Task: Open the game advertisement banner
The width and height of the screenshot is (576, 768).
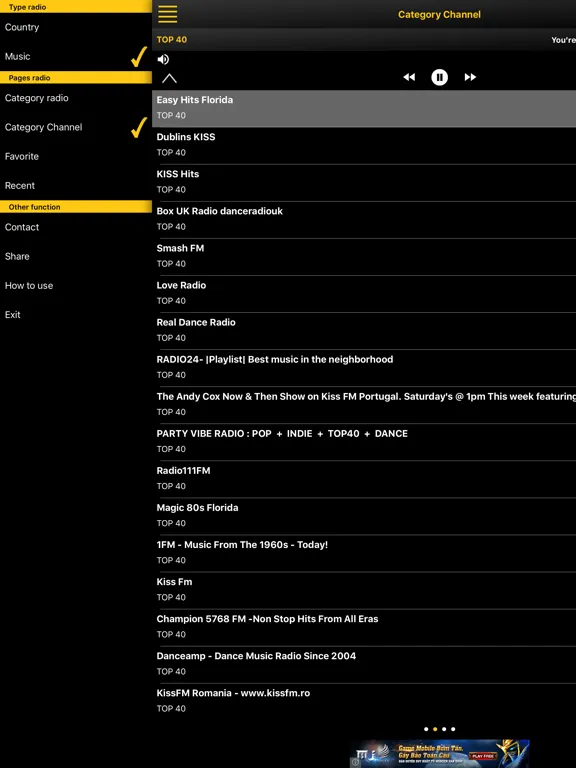Action: (x=439, y=753)
